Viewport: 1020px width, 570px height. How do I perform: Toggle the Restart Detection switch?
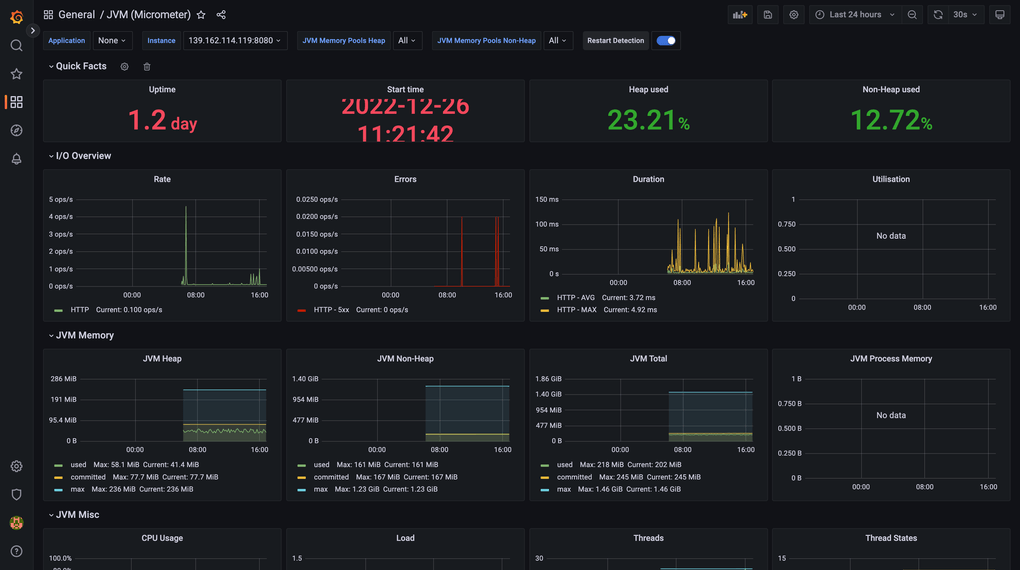[x=666, y=41]
